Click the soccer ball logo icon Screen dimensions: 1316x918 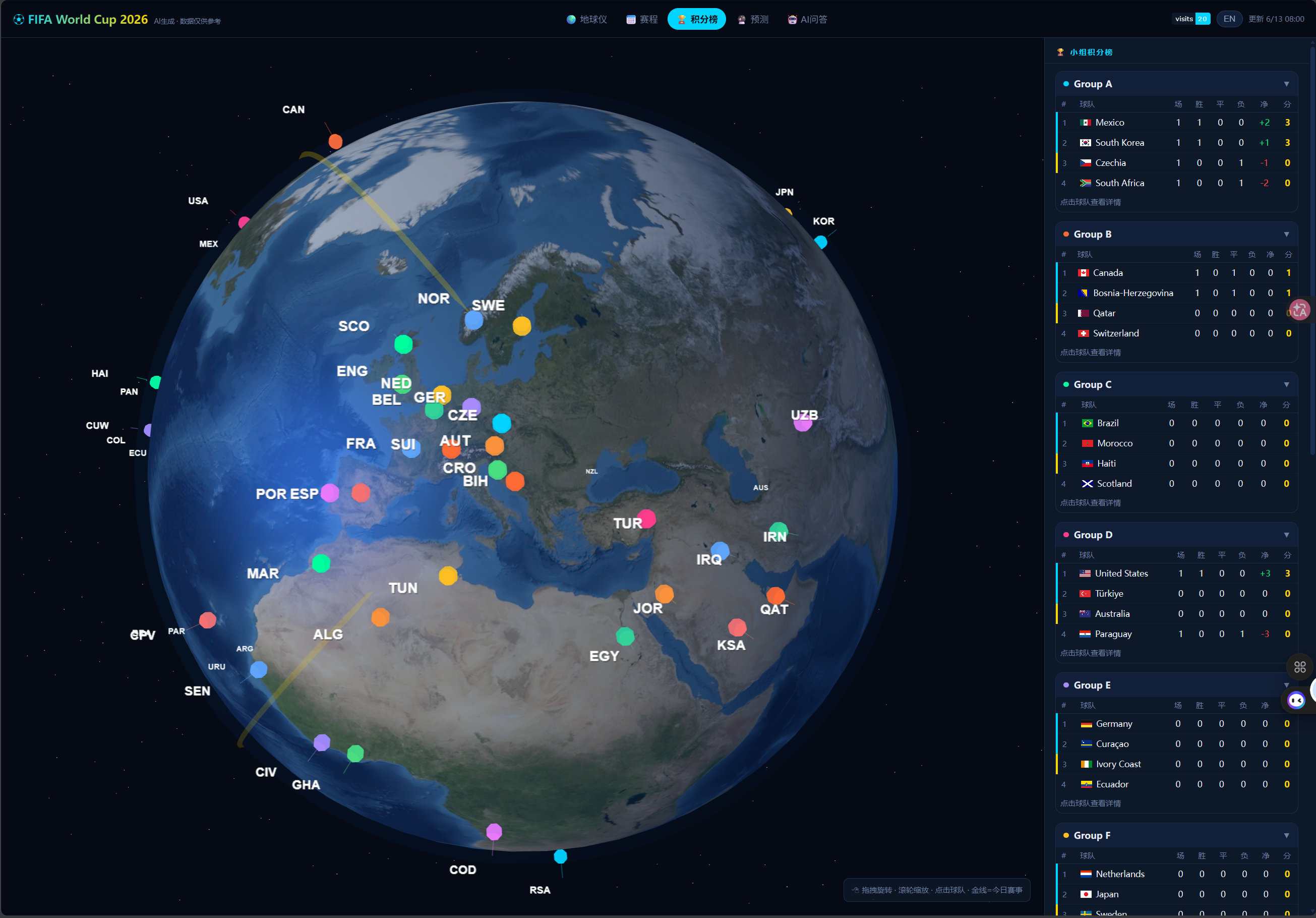point(19,20)
